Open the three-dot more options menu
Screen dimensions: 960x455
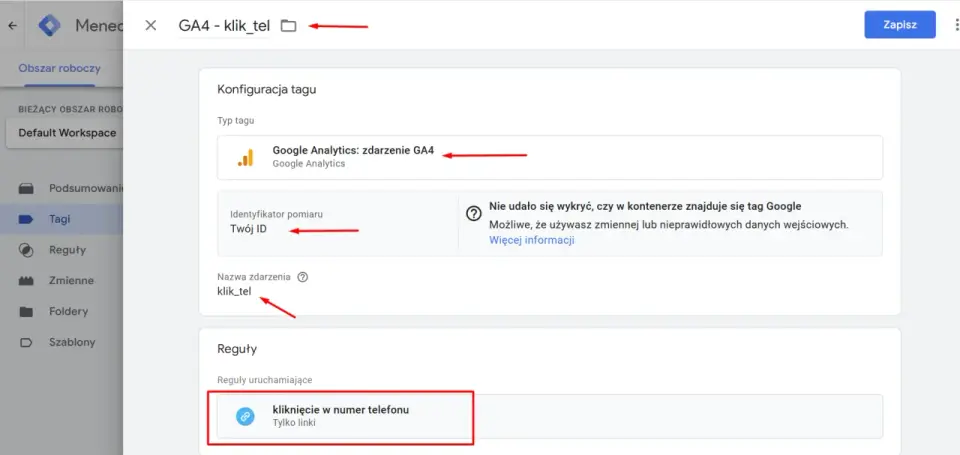pos(956,25)
